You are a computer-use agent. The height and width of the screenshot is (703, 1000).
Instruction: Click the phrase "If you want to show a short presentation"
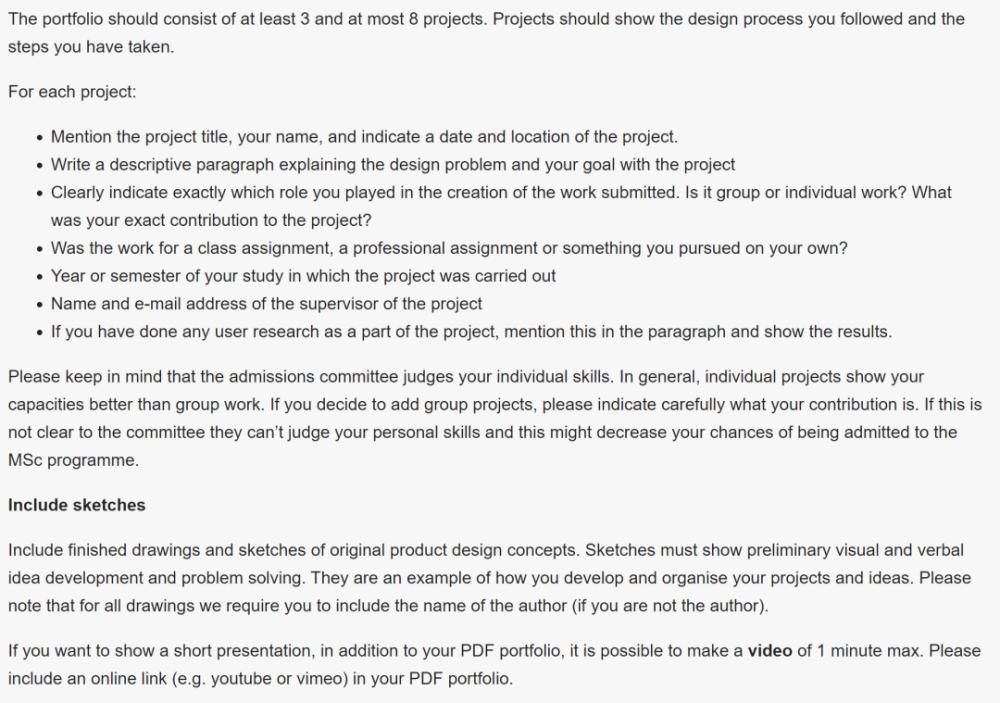(160, 651)
